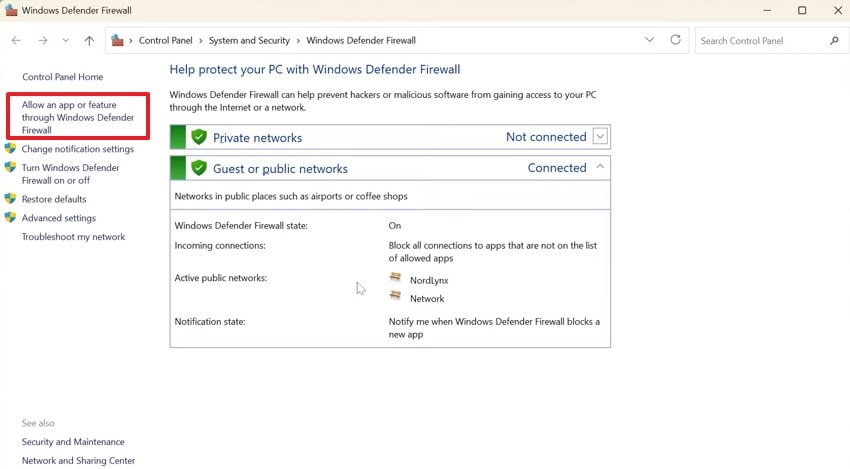Click the Not connected status text

coord(546,137)
